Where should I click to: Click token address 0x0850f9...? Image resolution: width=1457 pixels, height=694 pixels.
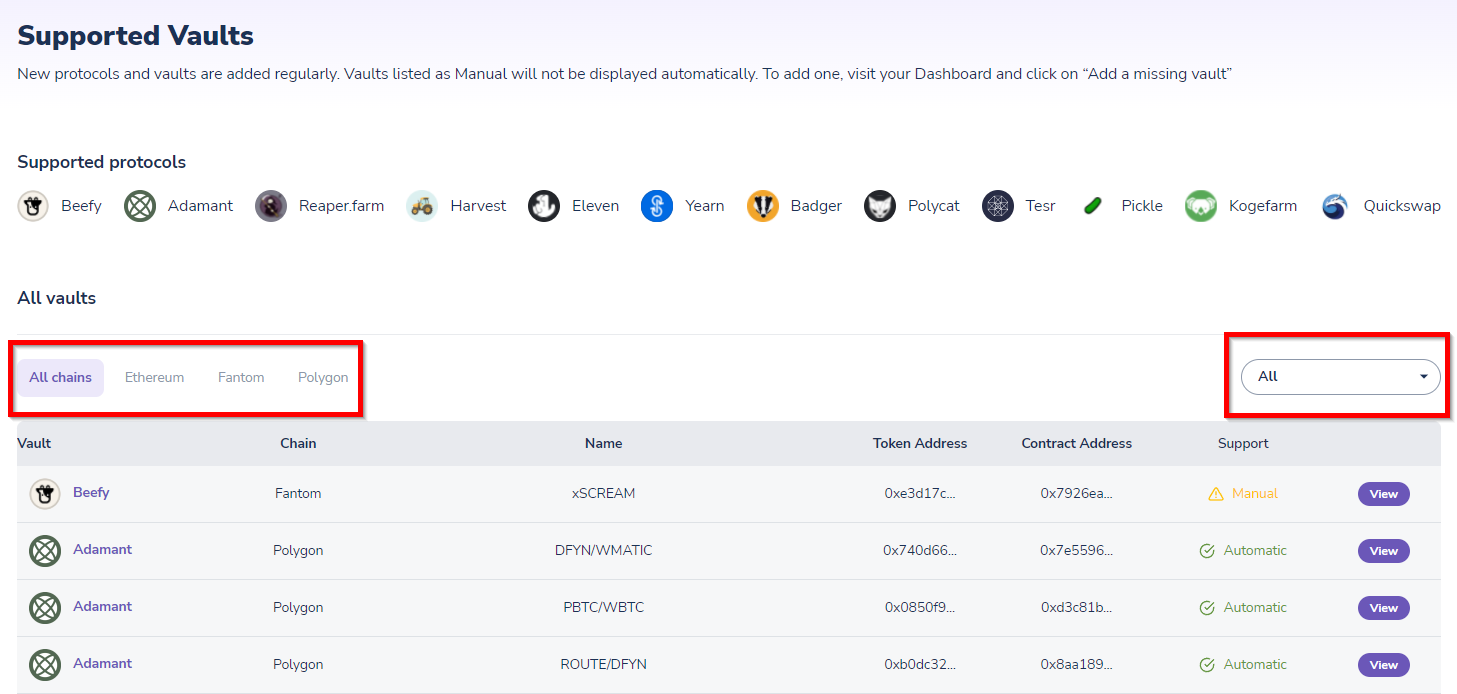click(920, 608)
